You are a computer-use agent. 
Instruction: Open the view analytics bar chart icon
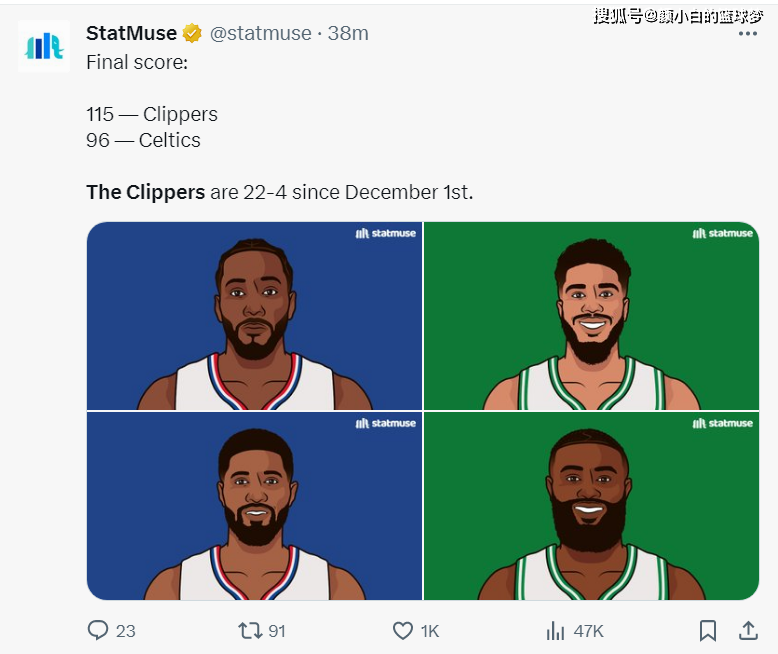pyautogui.click(x=555, y=631)
